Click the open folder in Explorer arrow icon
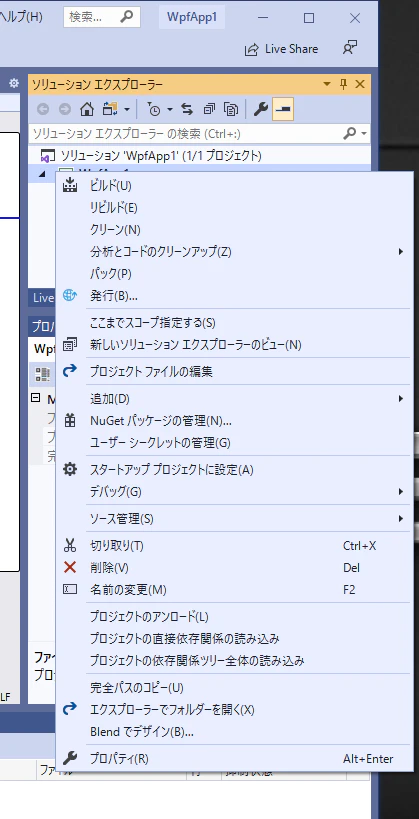Viewport: 419px width, 819px height. [x=69, y=709]
